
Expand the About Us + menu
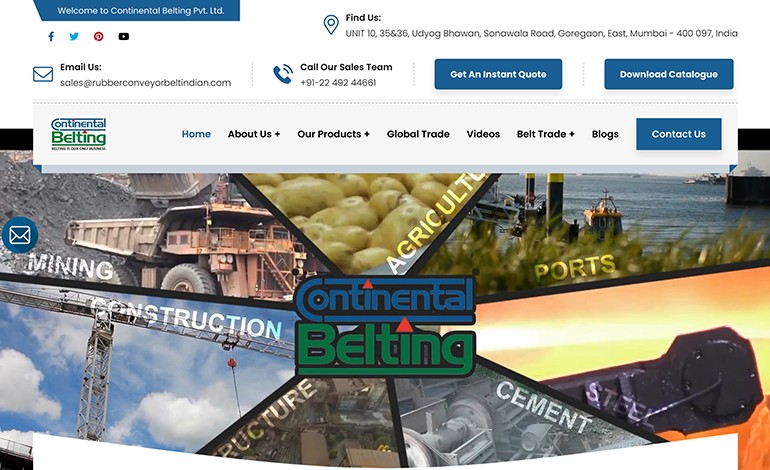coord(254,134)
